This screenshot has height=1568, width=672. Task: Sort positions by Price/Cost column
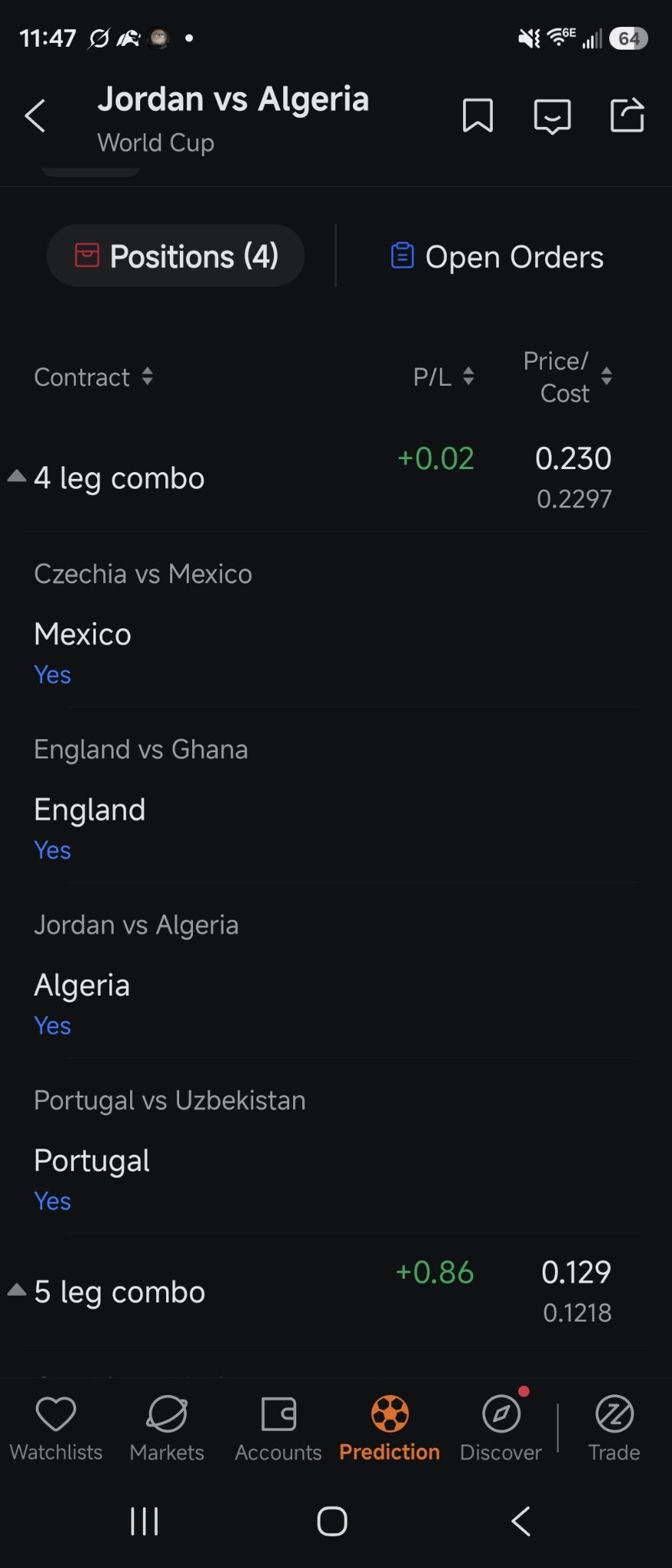point(567,377)
